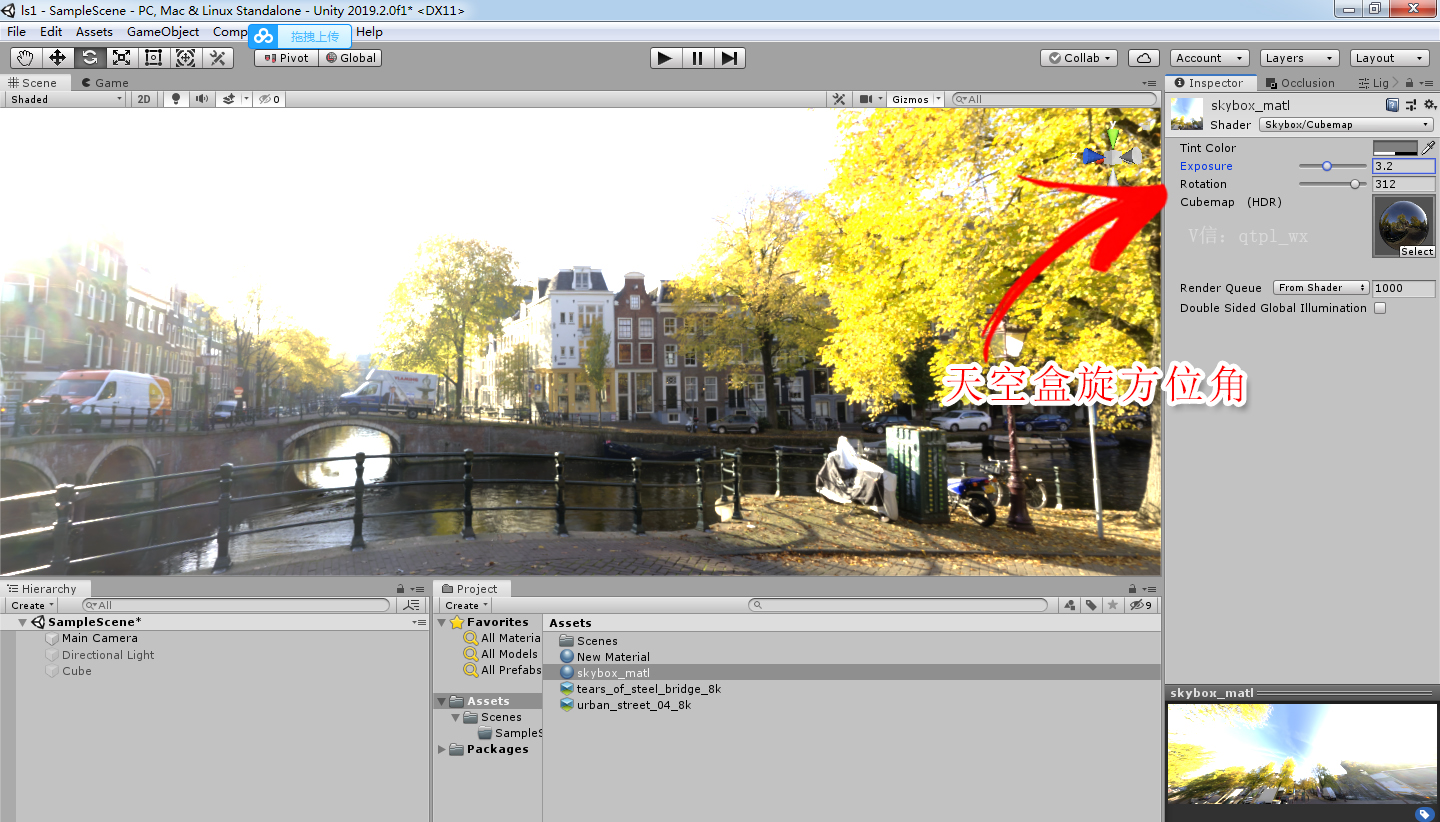Open the Assets menu
The width and height of the screenshot is (1440, 822).
click(x=94, y=32)
